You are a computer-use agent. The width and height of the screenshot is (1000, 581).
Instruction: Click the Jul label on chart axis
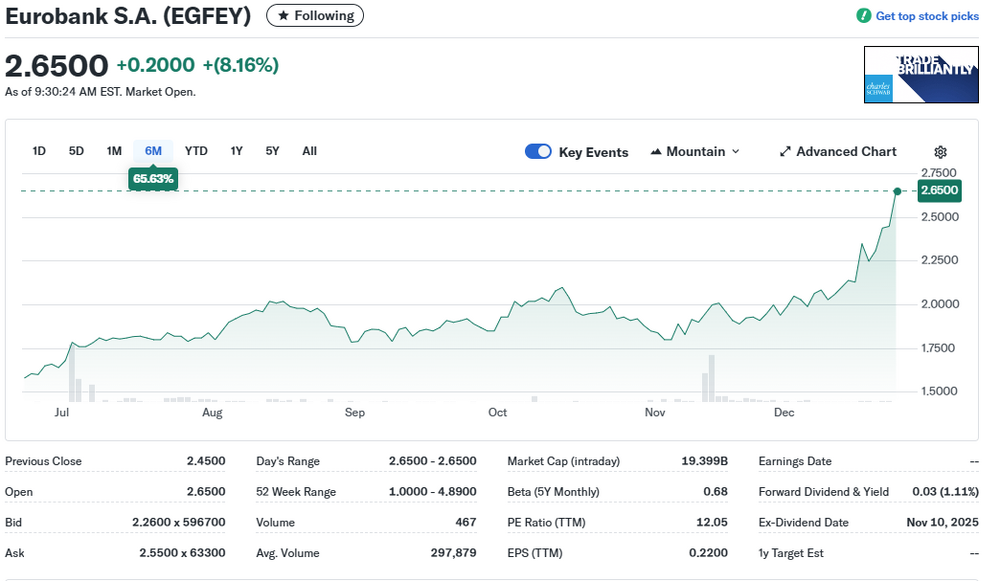[x=62, y=413]
